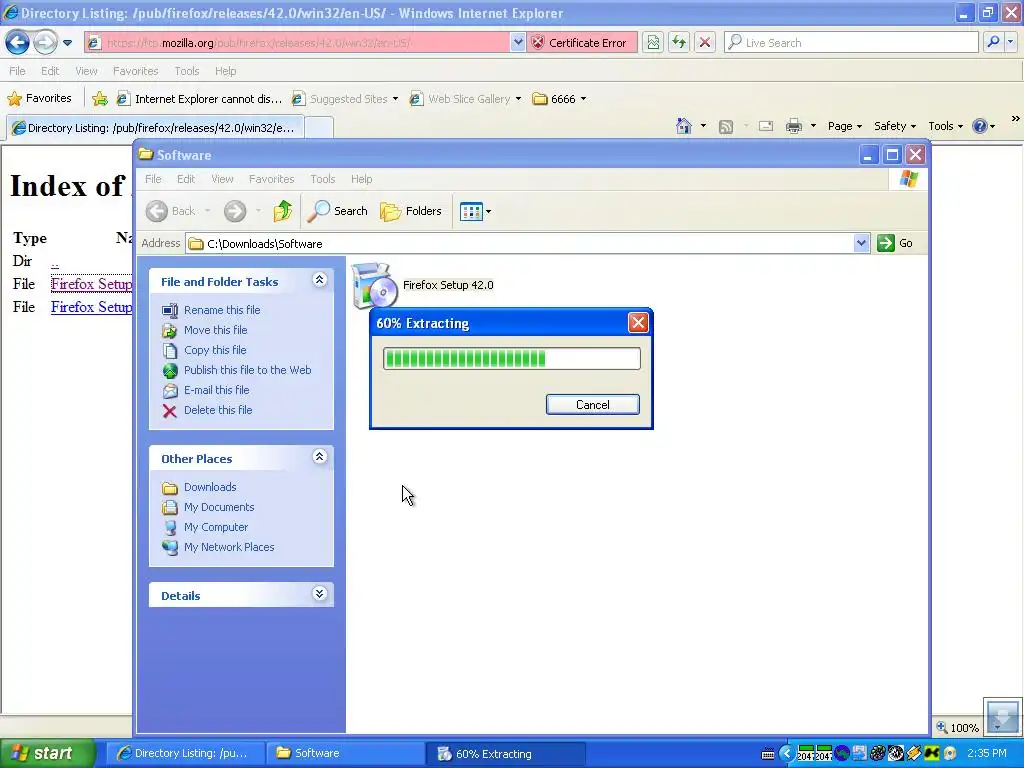The width and height of the screenshot is (1024, 768).
Task: Open the Edit menu in Internet Explorer
Action: tap(50, 71)
